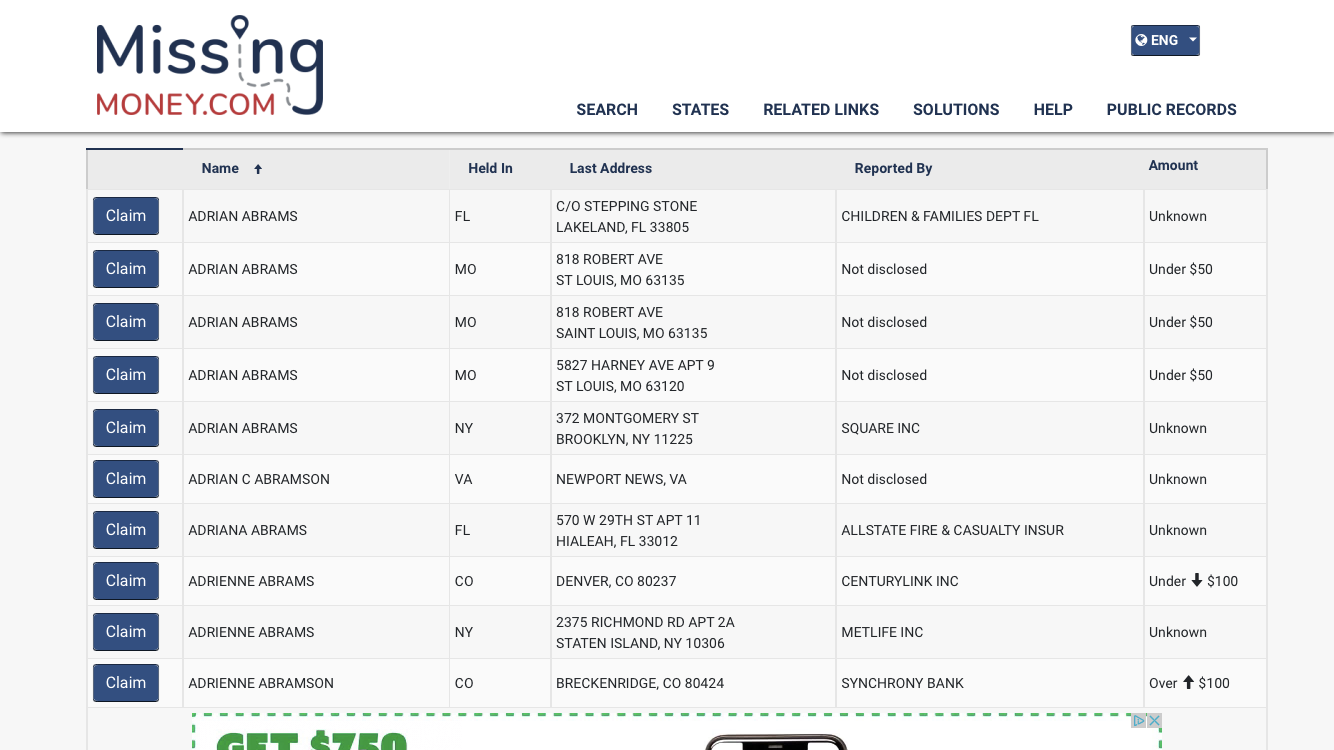This screenshot has height=750, width=1334.
Task: Click the up arrow in Over $100 amount
Action: pos(1188,682)
